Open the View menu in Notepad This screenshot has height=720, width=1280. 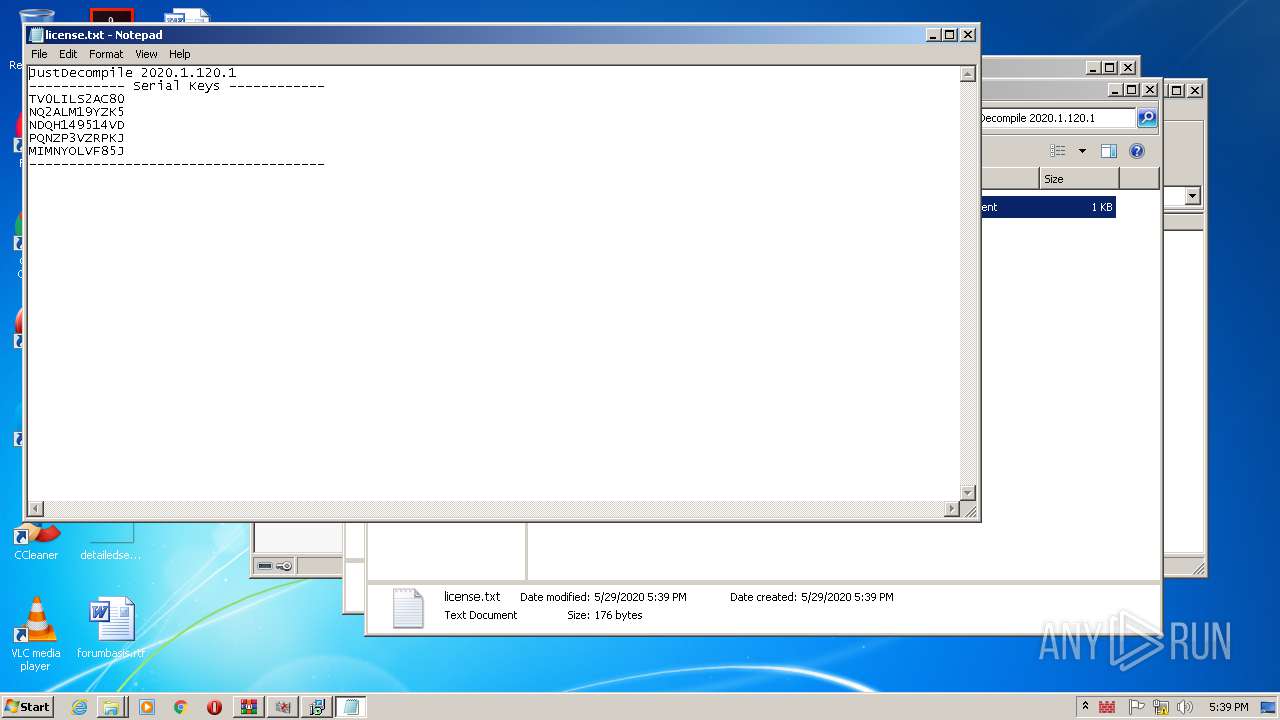[146, 54]
